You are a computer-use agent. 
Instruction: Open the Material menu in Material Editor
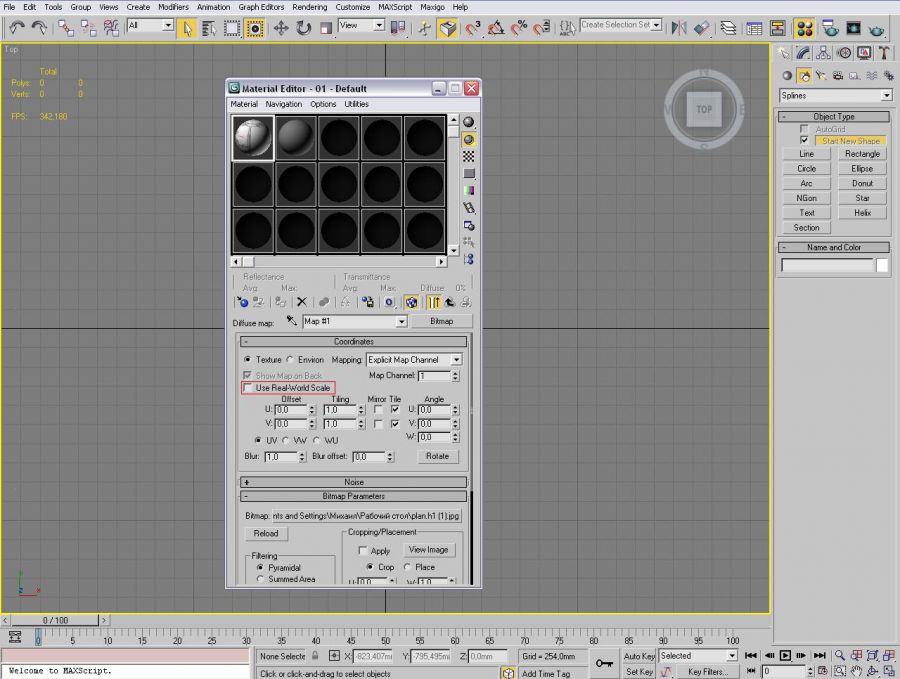pos(244,104)
